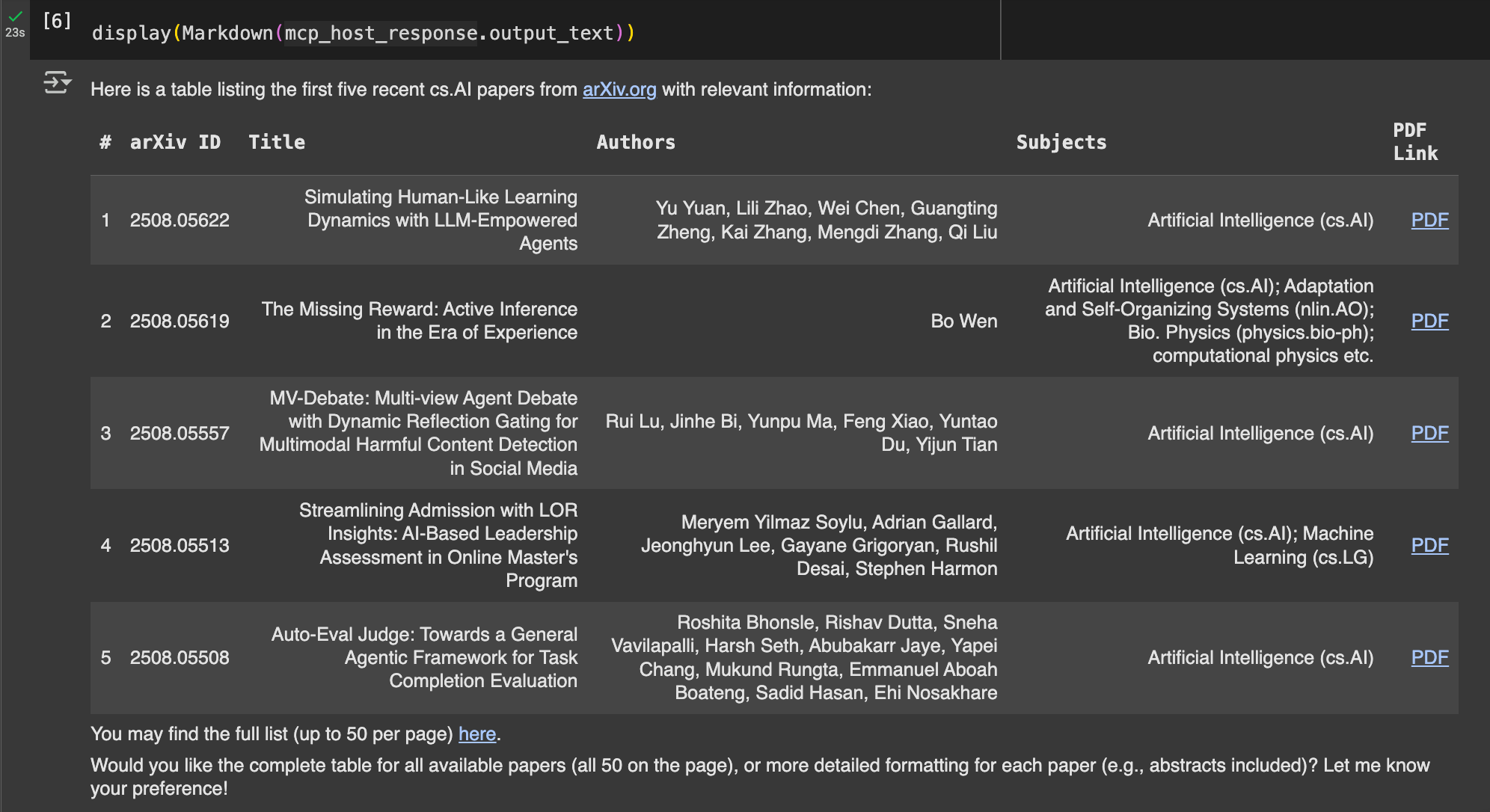1490x812 pixels.
Task: Click arXiv ID 2508.05619 in table
Action: [x=180, y=321]
